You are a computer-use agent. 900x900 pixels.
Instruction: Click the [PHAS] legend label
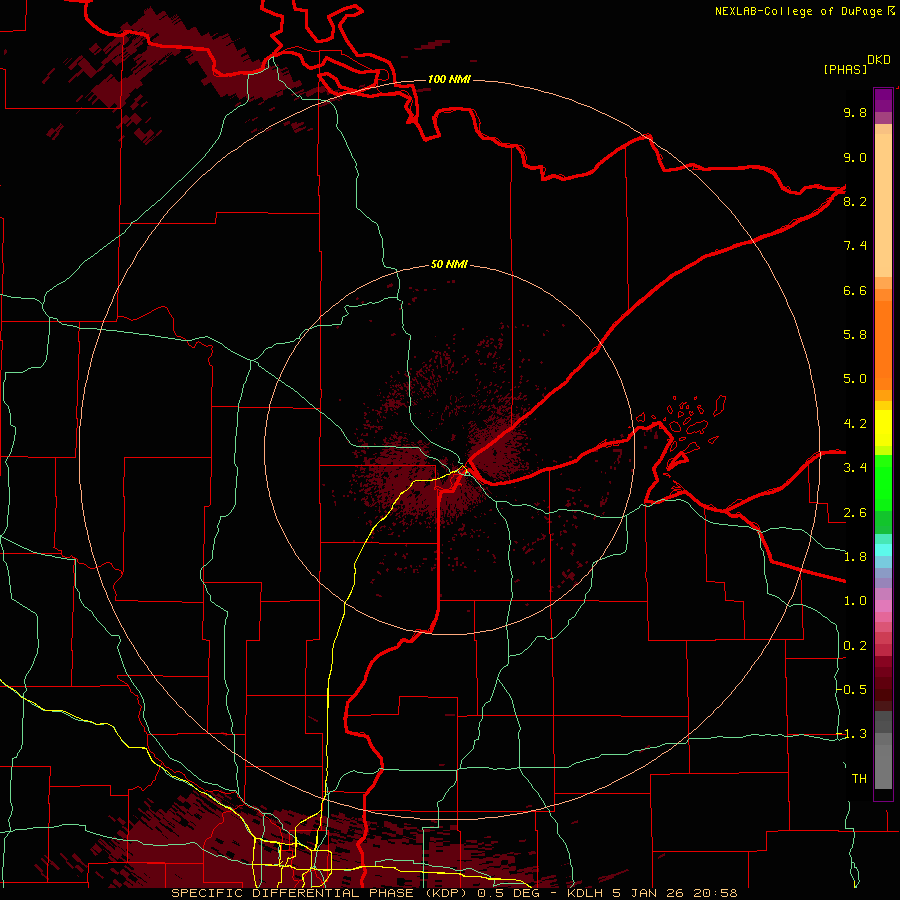(x=845, y=69)
